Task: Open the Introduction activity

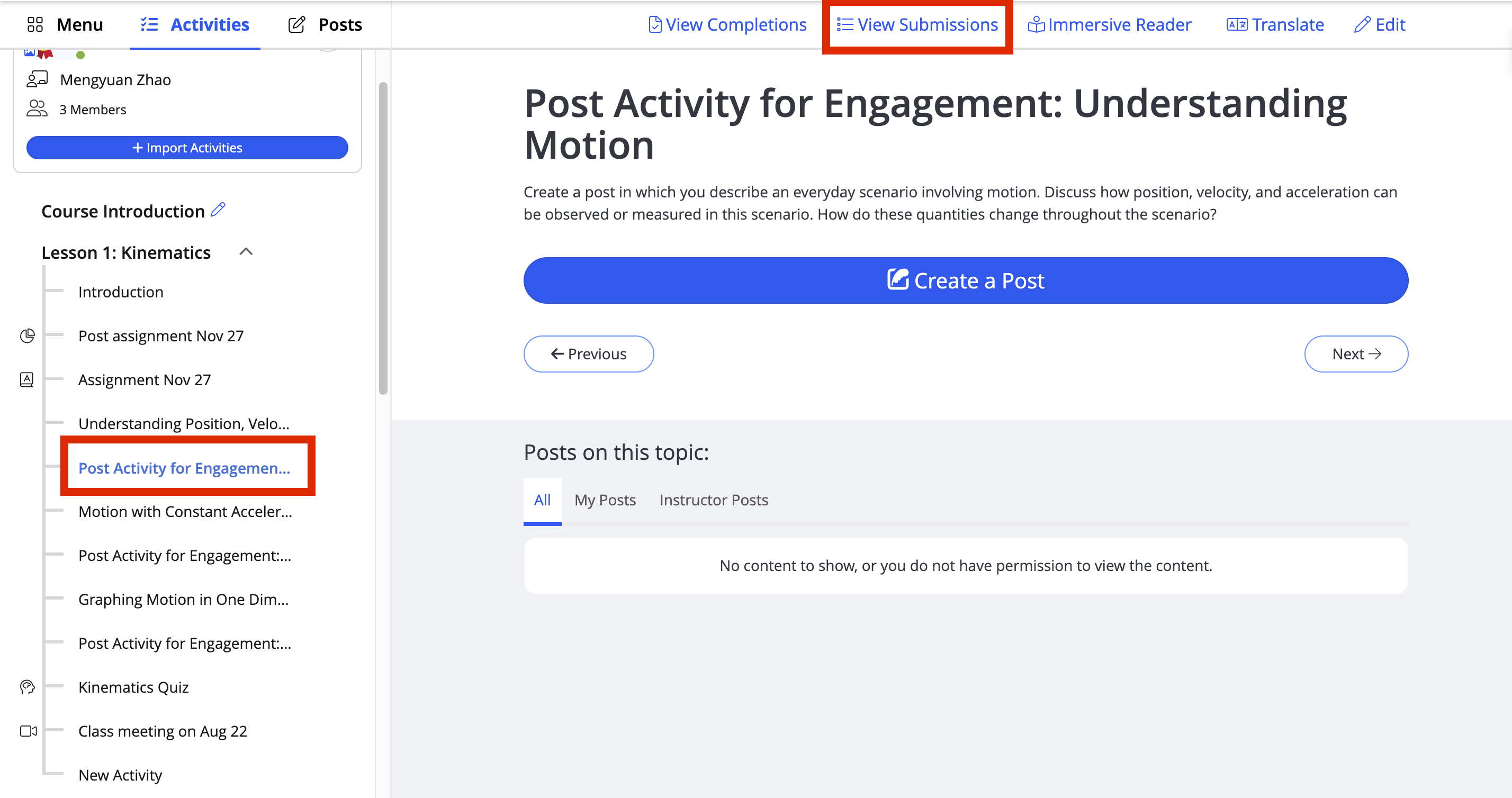Action: [x=121, y=292]
